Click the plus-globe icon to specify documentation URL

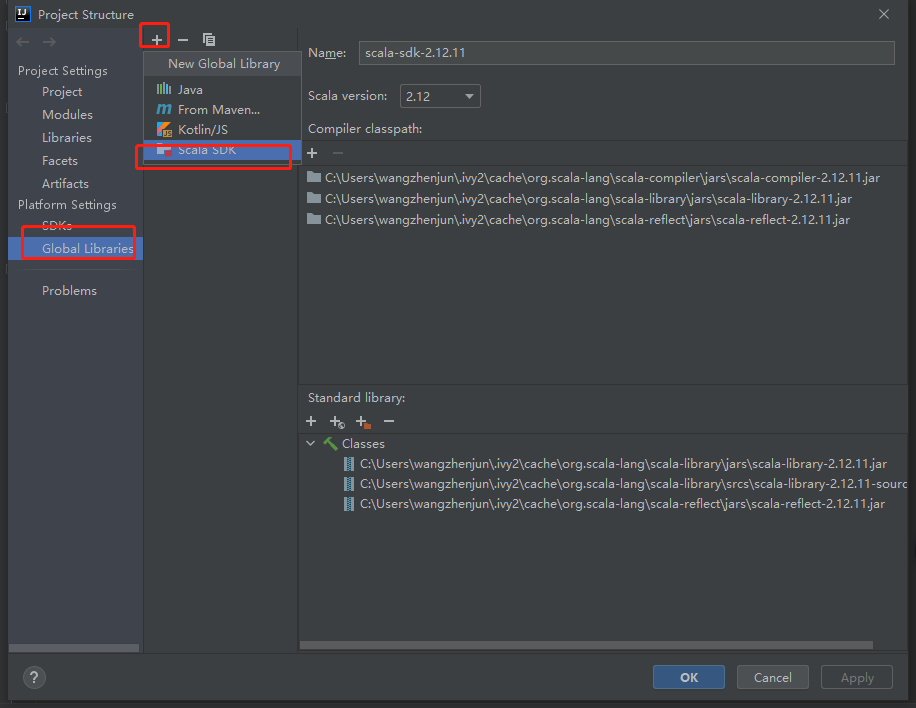click(337, 422)
